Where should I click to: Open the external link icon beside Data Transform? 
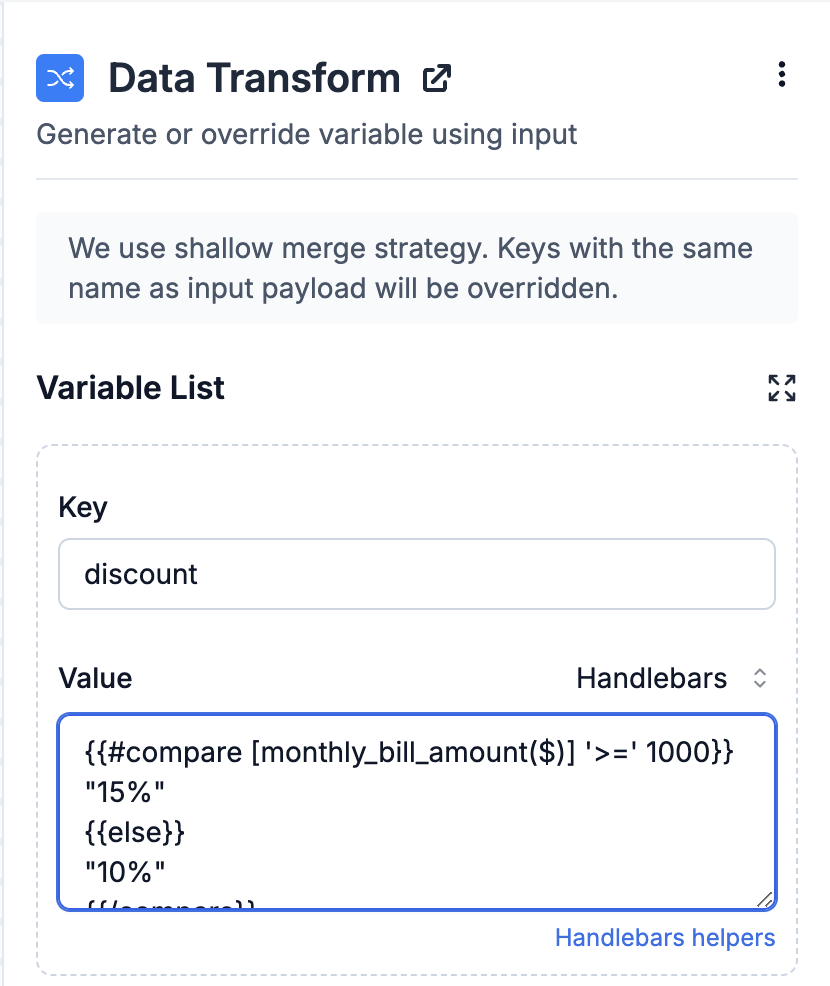coord(436,79)
